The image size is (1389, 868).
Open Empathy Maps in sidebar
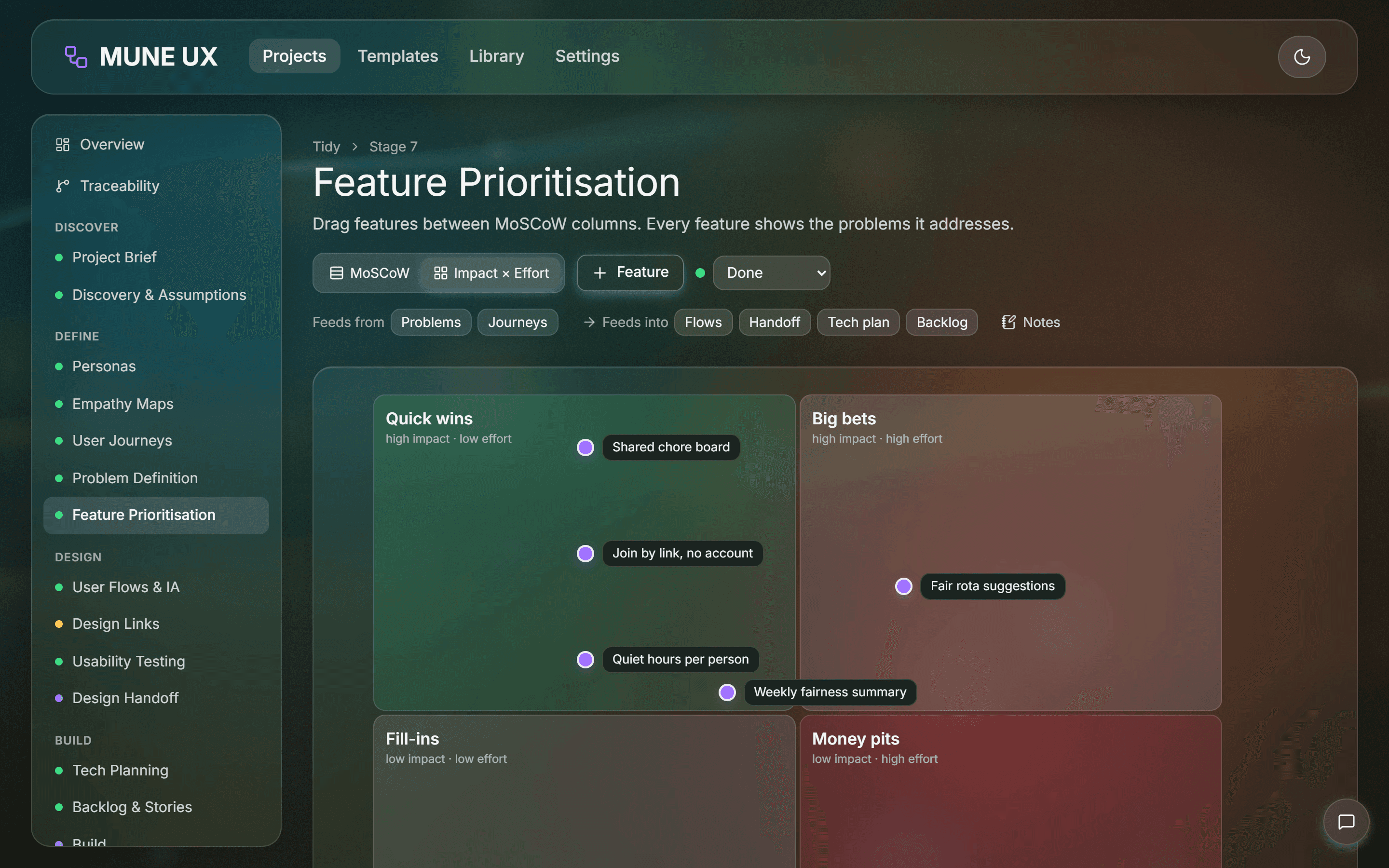pos(156,404)
